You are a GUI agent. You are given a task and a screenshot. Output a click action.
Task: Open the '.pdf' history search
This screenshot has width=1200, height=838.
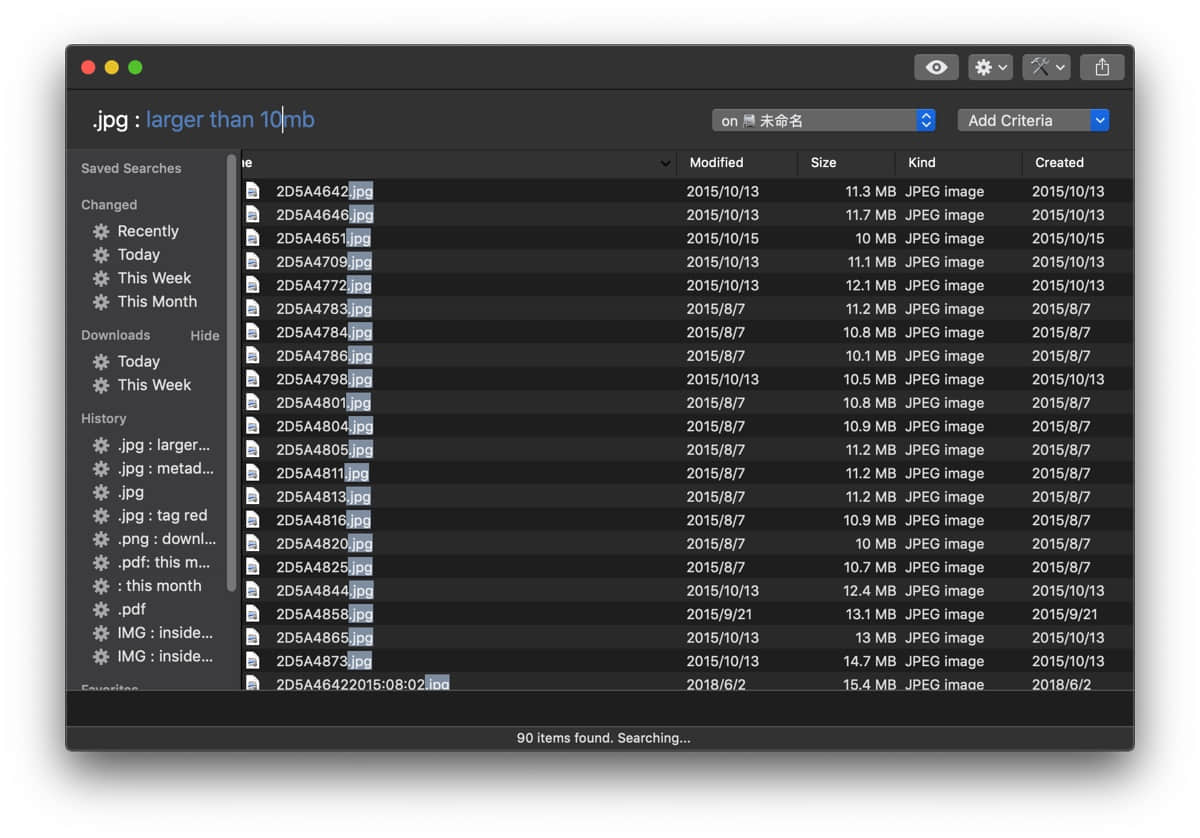point(131,609)
